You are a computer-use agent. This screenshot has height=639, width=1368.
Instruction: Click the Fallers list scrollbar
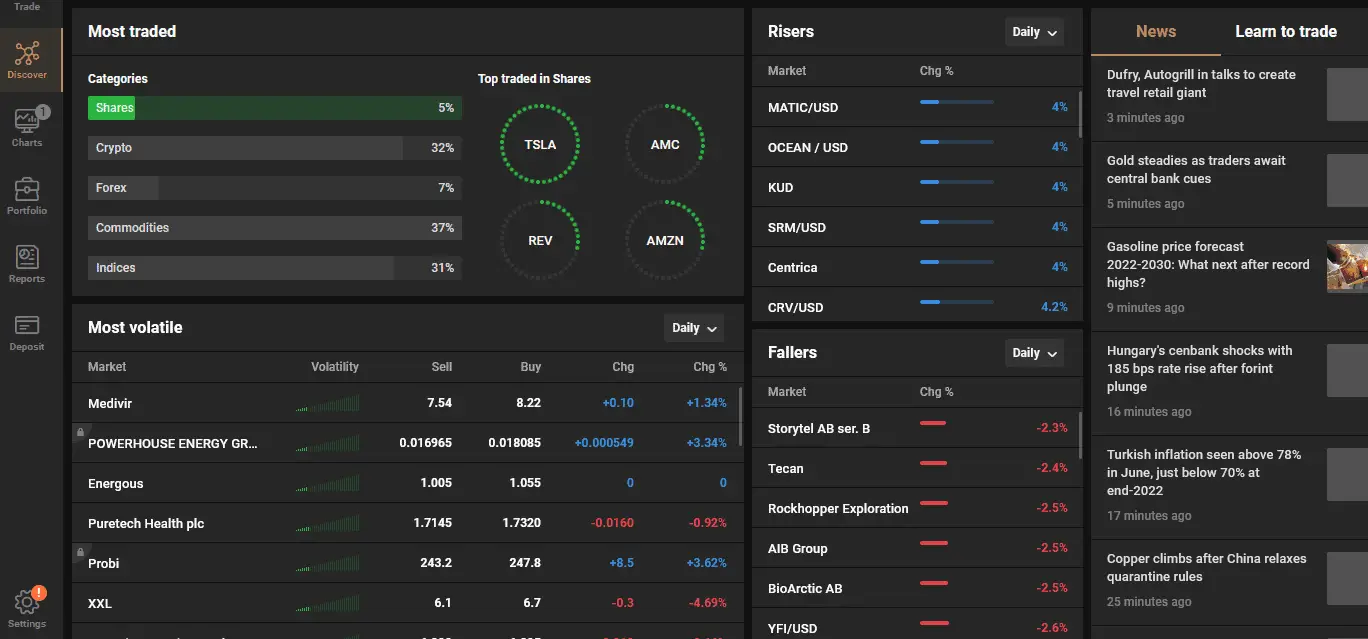point(1080,435)
